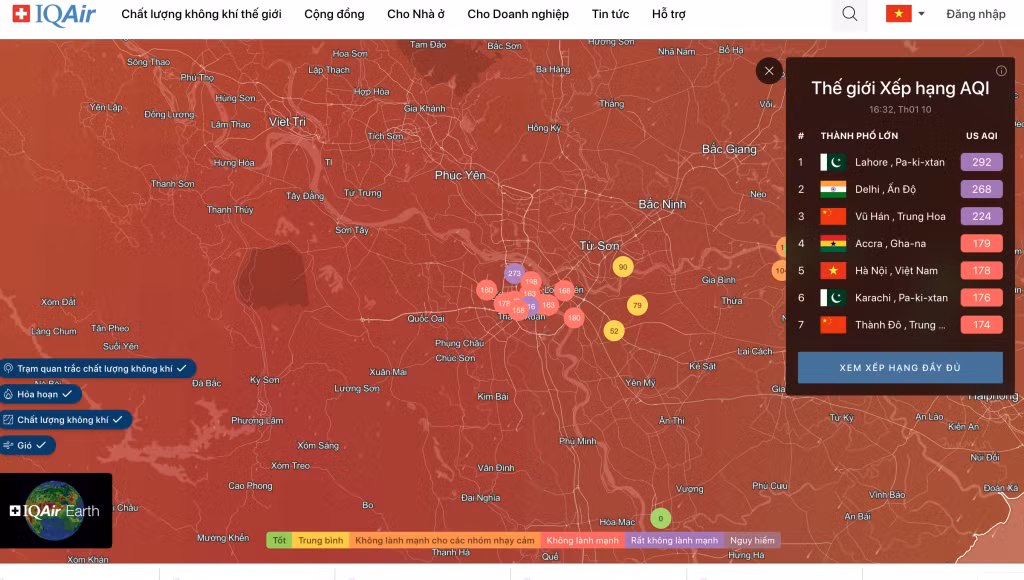Click the station marker labeled 178
The image size is (1024, 580).
pos(504,303)
